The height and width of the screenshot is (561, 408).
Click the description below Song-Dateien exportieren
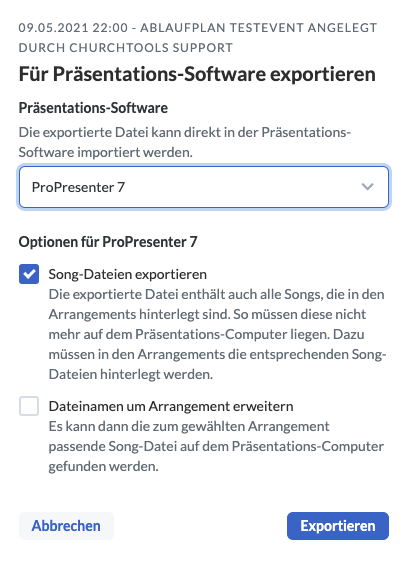218,334
